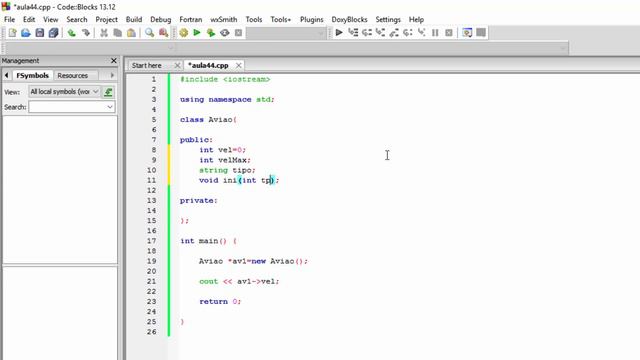
Task: Rebuild the project using circular arrows icon
Action: [224, 33]
